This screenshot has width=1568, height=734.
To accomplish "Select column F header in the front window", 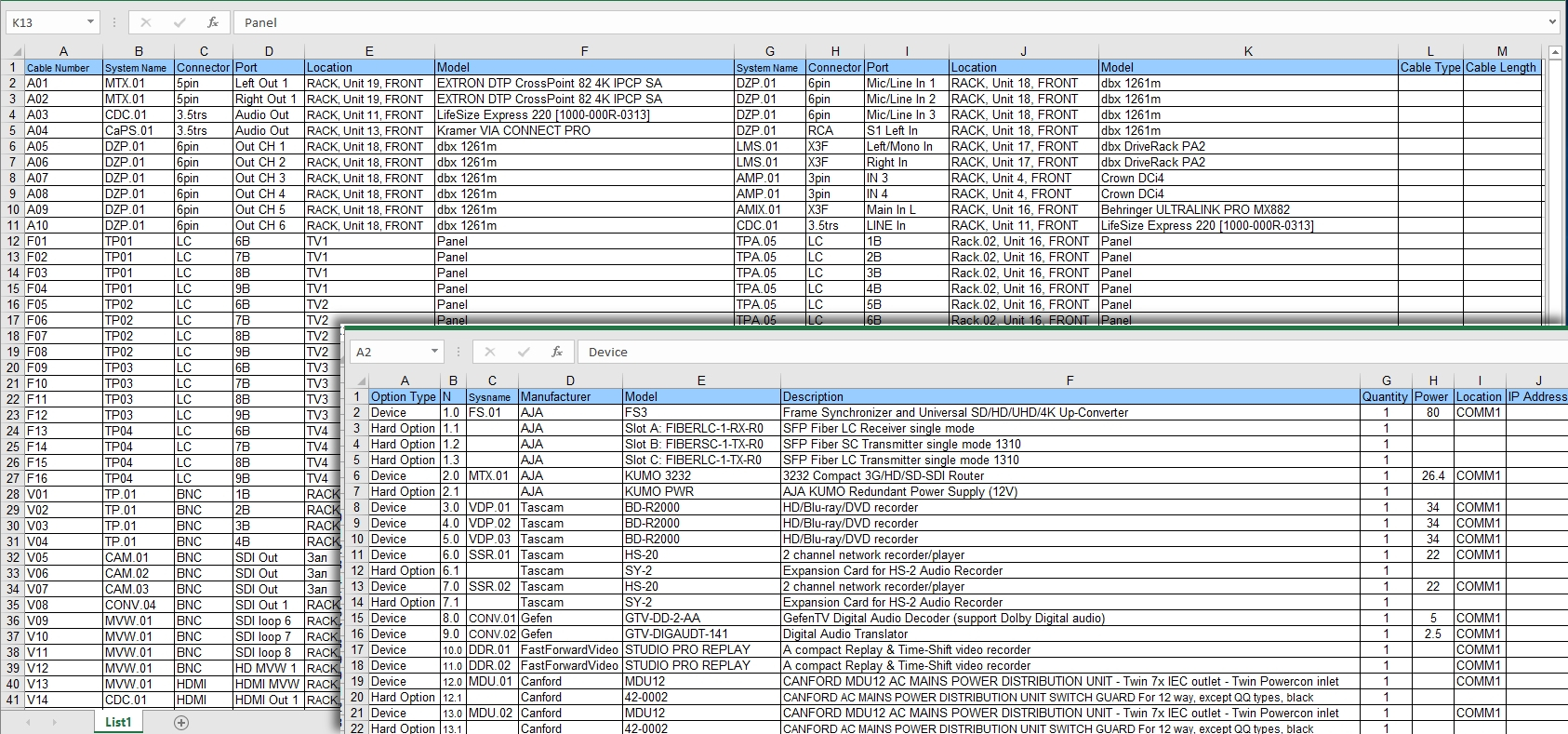I will [1070, 380].
